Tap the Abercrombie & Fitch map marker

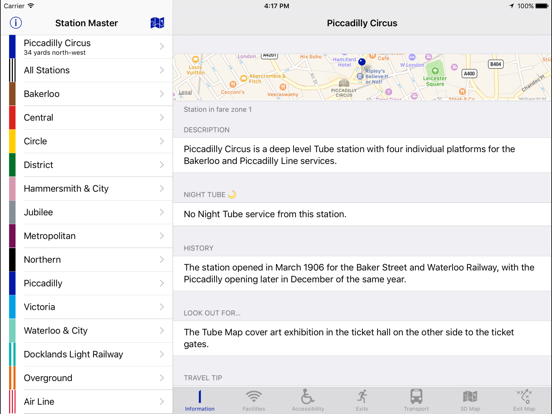click(243, 78)
